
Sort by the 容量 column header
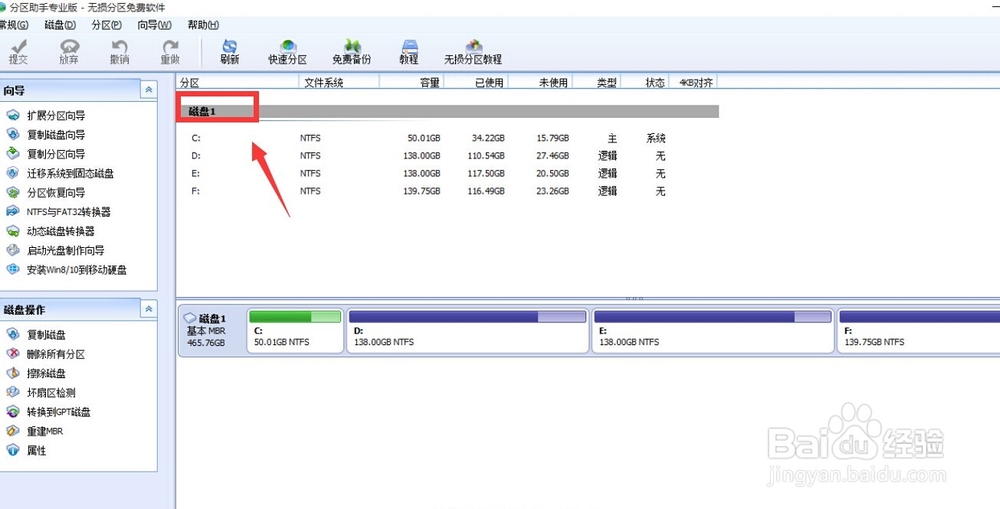tap(411, 82)
